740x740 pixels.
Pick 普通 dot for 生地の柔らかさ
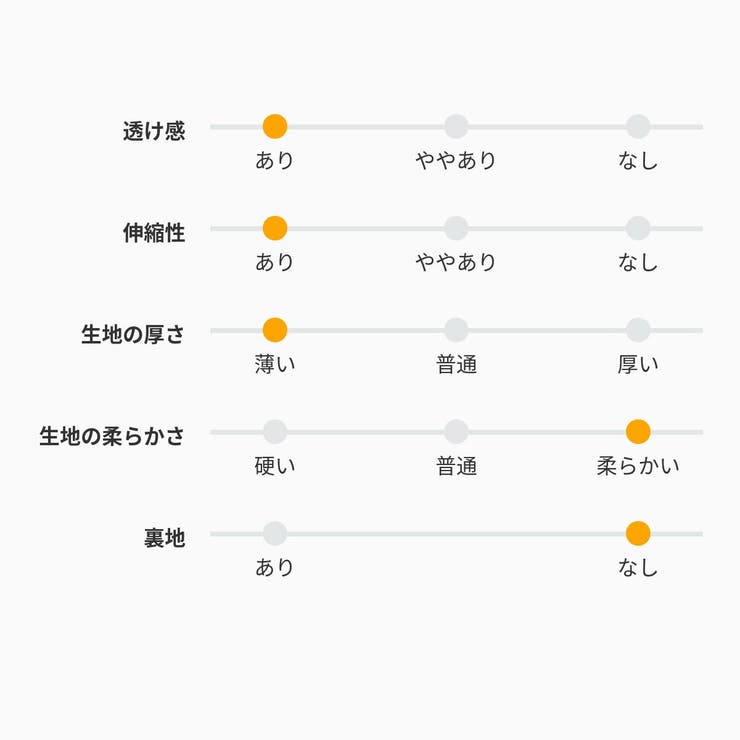point(456,432)
